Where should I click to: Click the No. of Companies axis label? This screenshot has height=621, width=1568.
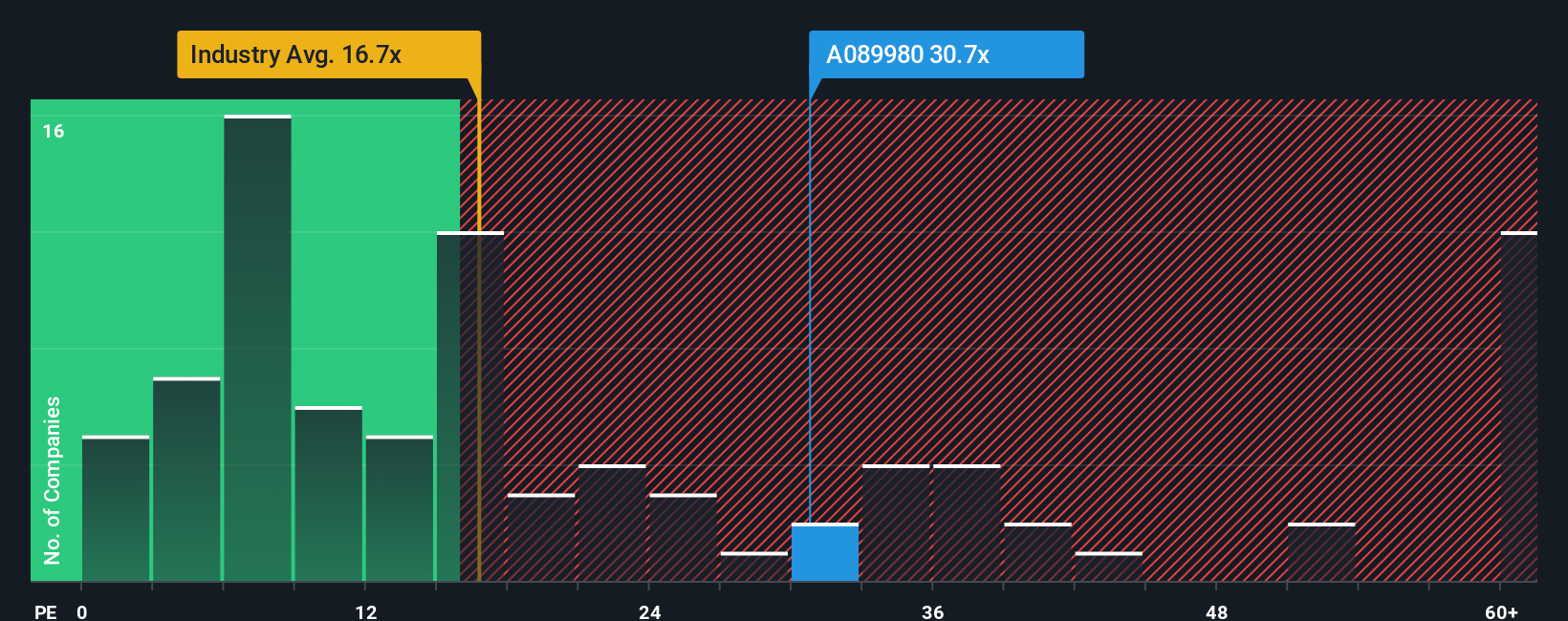pos(53,481)
